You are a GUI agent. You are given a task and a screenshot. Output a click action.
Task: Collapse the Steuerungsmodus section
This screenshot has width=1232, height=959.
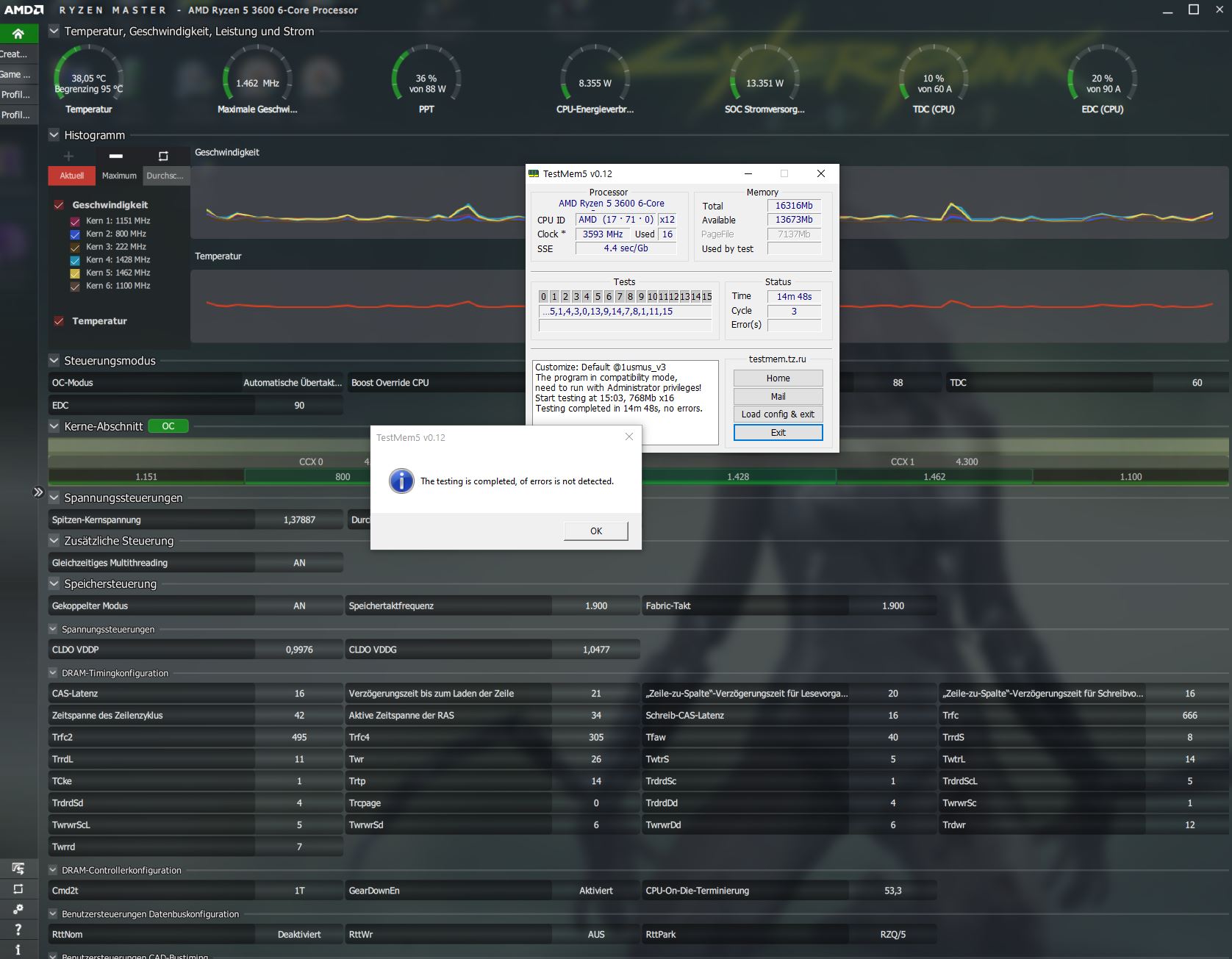click(x=54, y=360)
